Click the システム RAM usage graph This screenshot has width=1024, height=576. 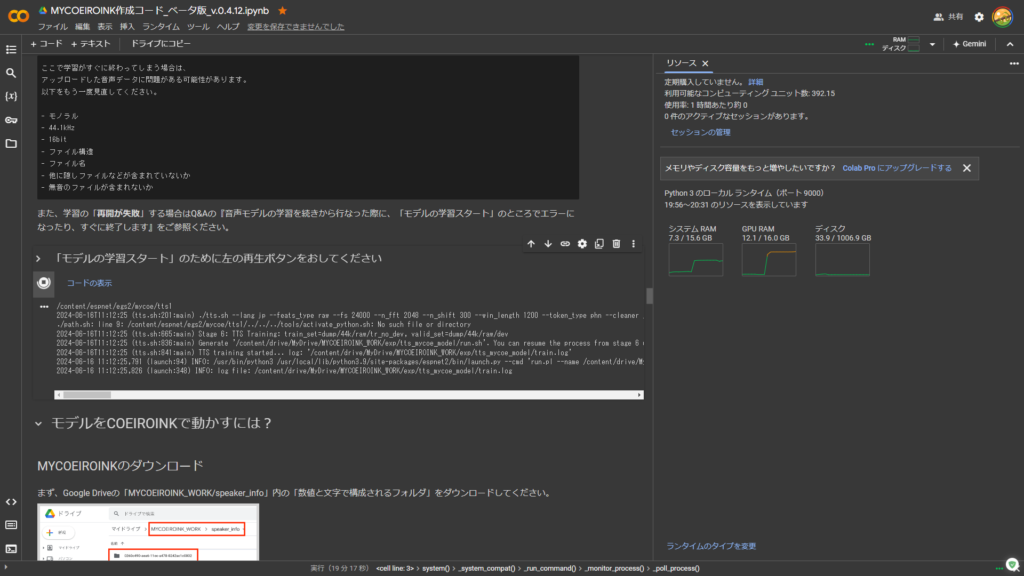pyautogui.click(x=696, y=260)
